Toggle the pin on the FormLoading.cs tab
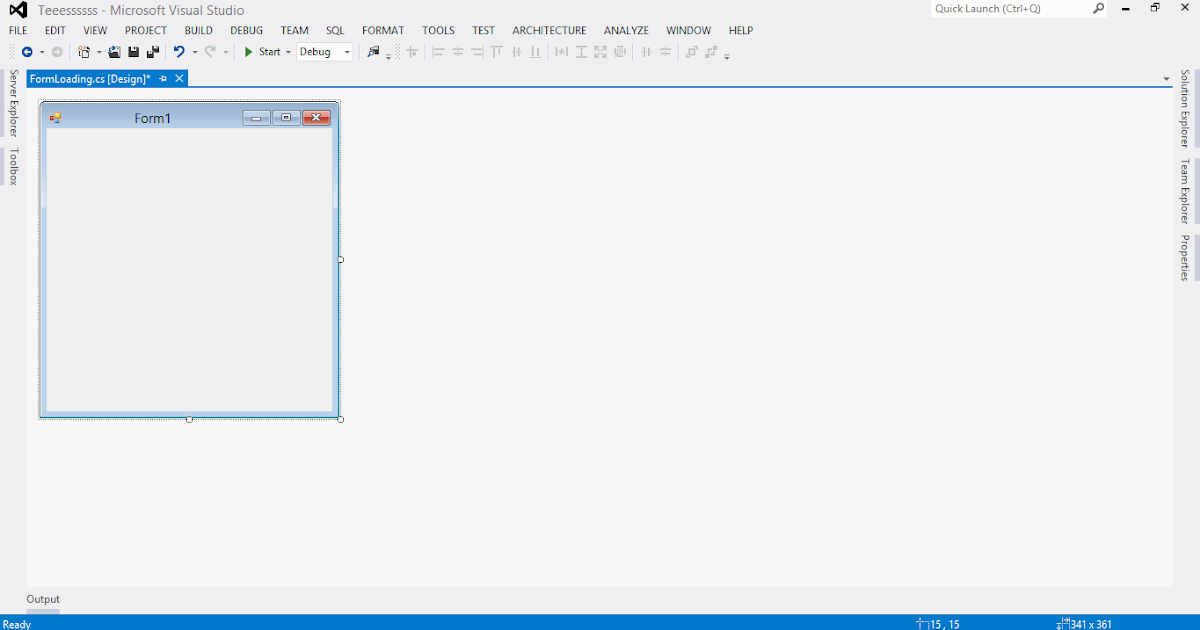This screenshot has width=1200, height=630. (x=164, y=78)
